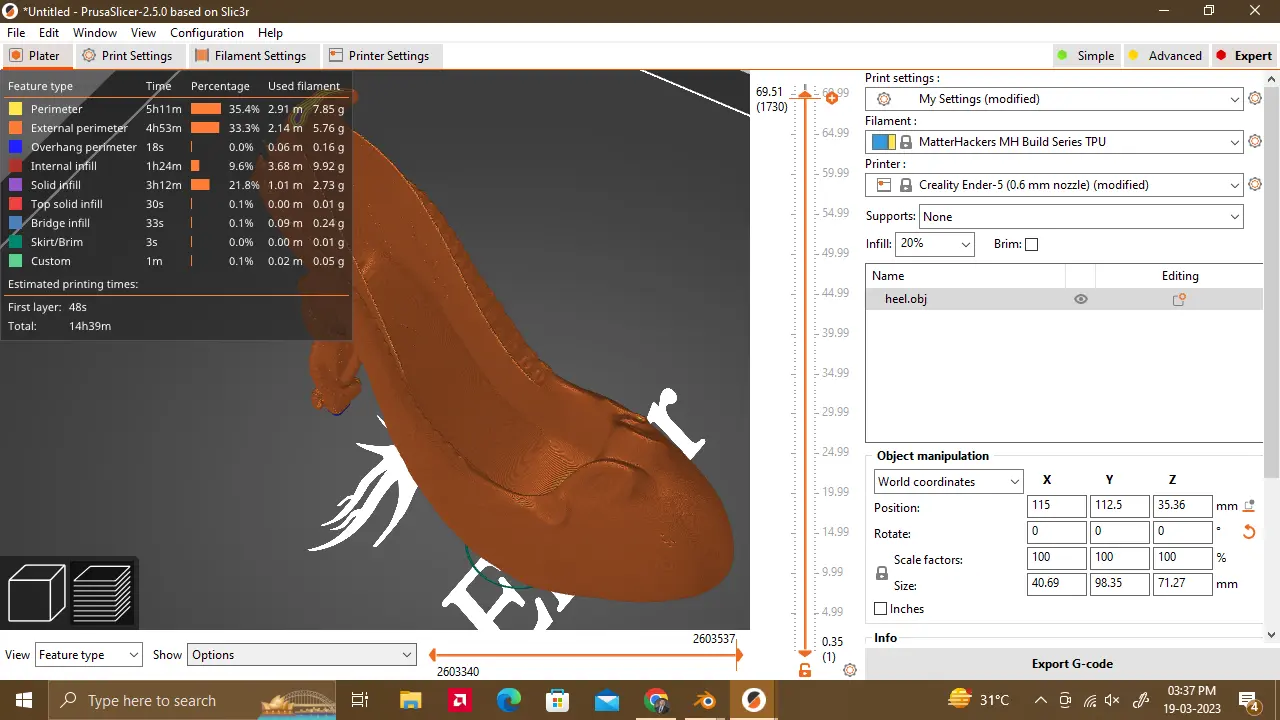1280x720 pixels.
Task: Open filament settings gear next to MatterHackers TPU
Action: tap(1256, 142)
